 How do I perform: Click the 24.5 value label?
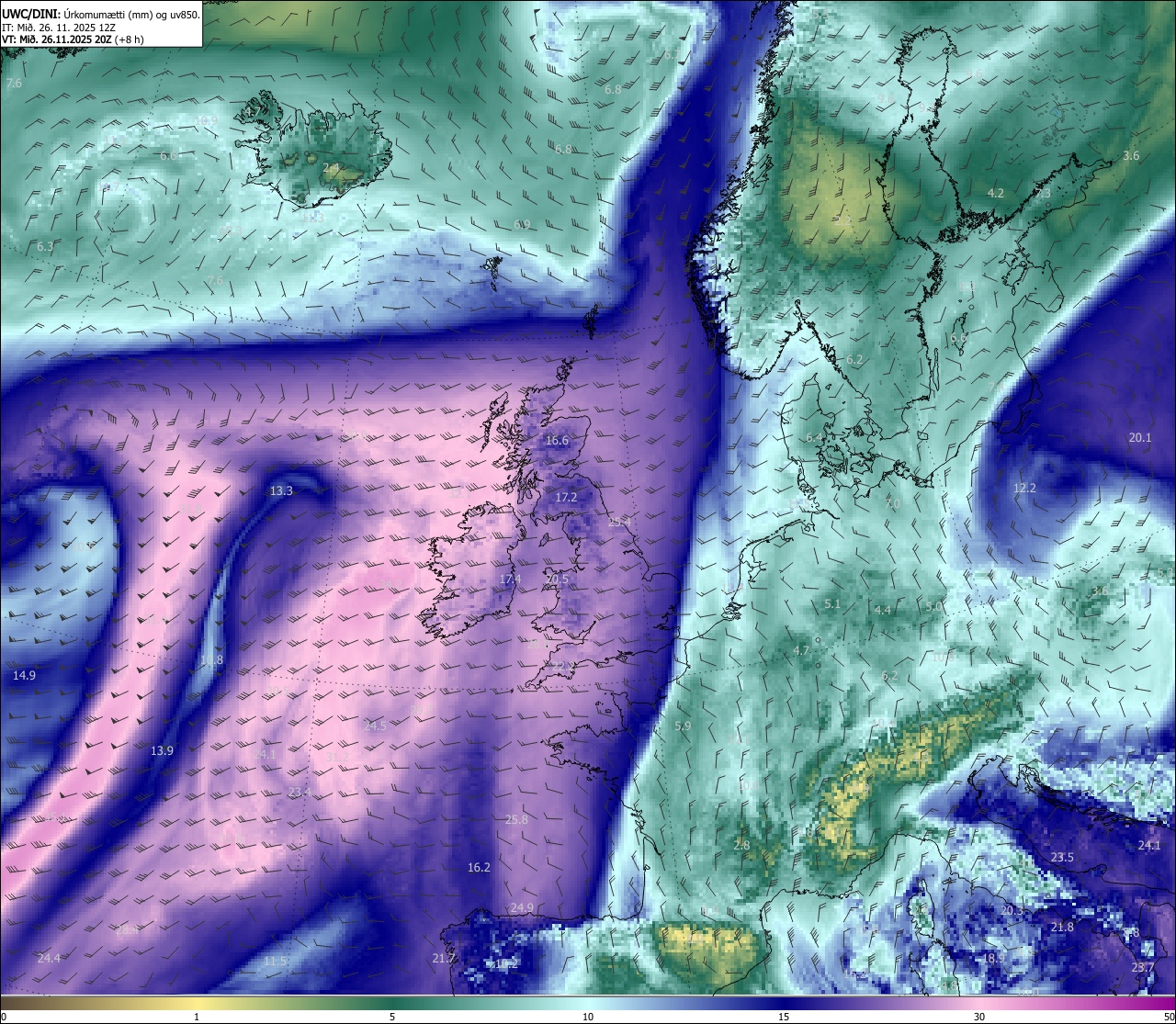point(375,725)
